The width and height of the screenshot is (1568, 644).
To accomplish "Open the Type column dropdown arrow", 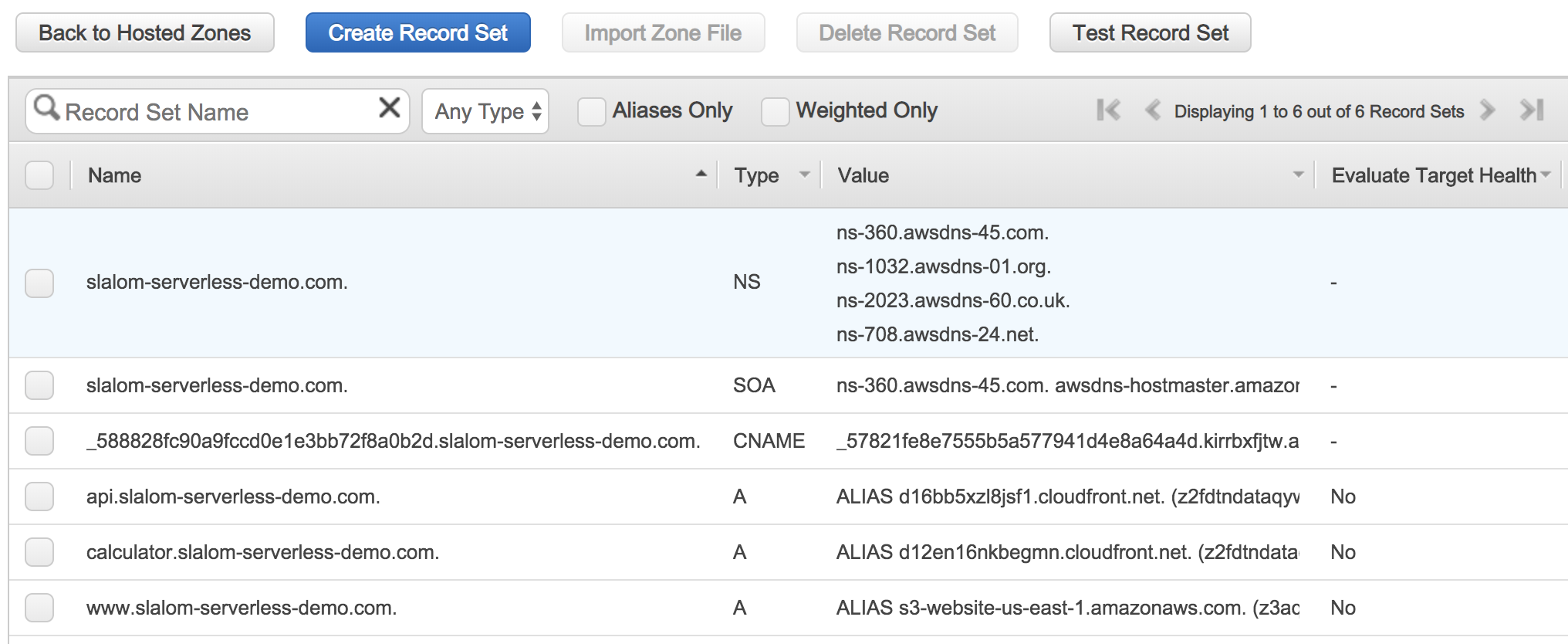I will pyautogui.click(x=804, y=175).
